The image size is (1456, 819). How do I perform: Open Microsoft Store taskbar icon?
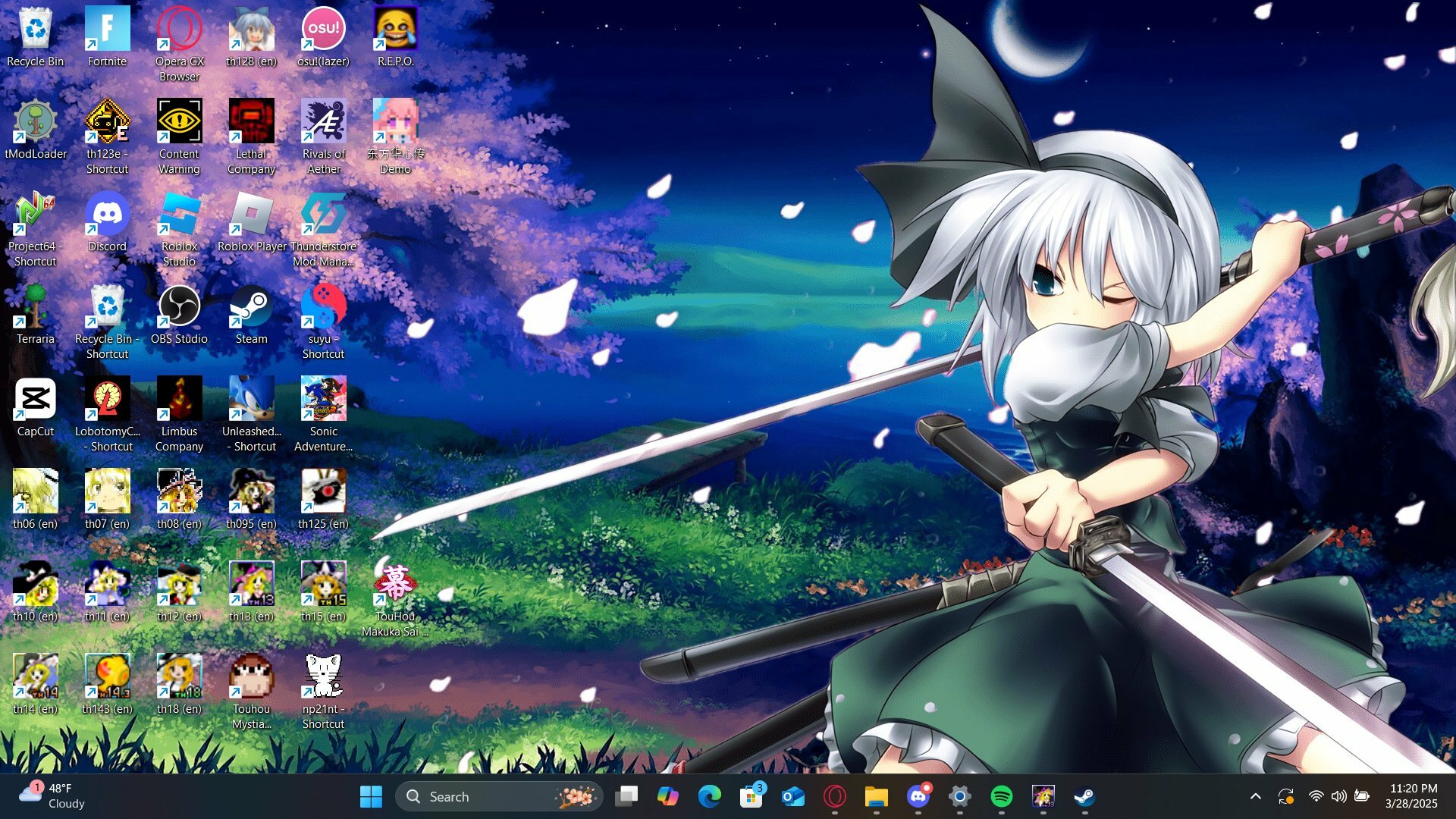(x=752, y=796)
